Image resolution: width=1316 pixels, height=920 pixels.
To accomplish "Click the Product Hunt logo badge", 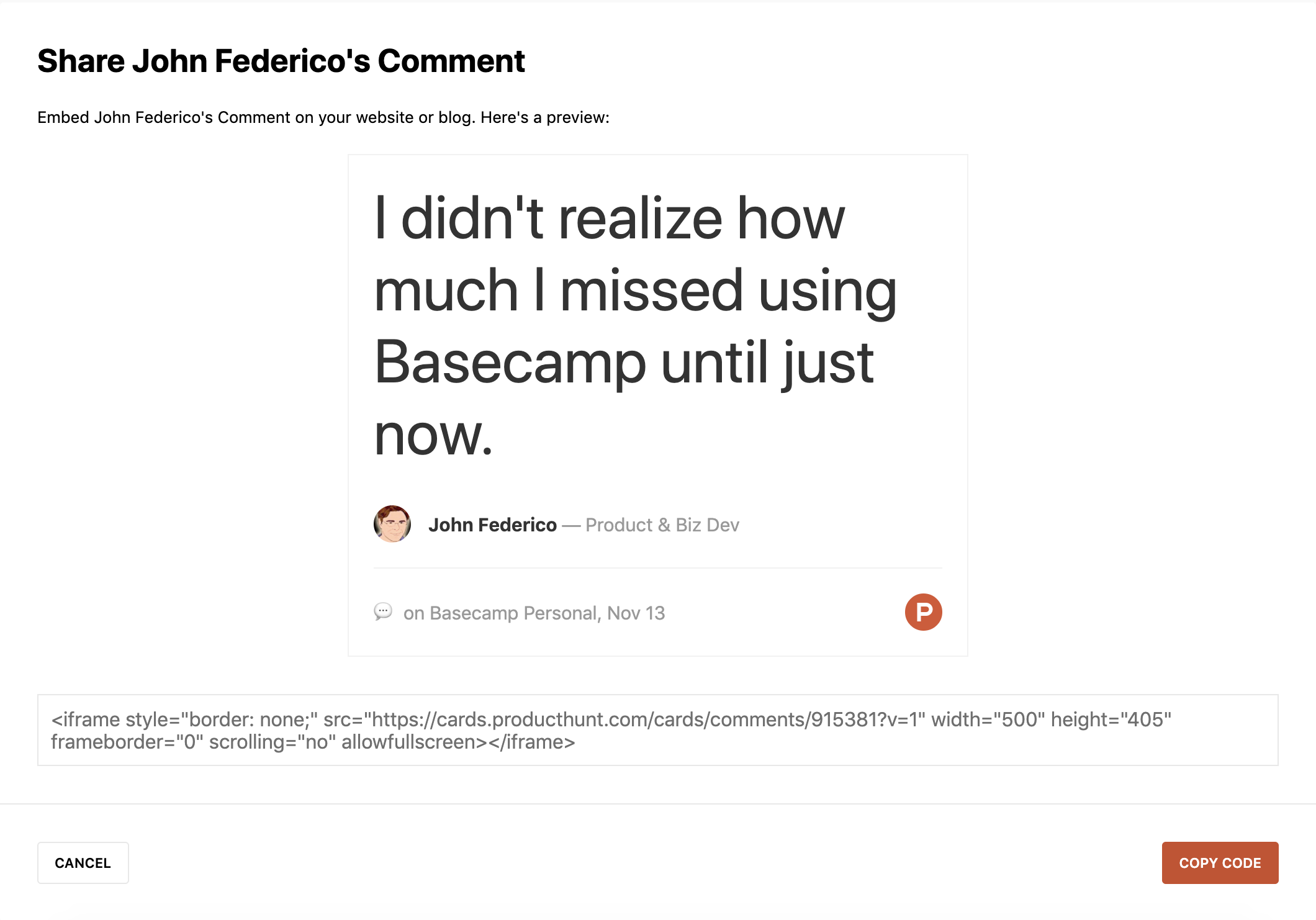I will (923, 612).
